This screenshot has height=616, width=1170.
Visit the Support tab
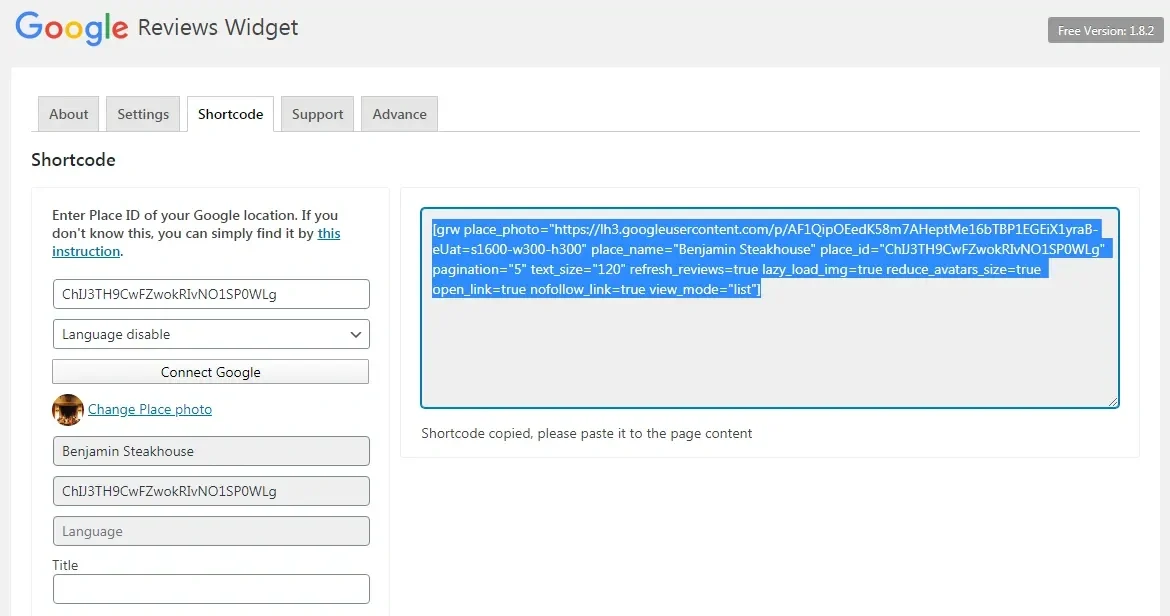click(x=317, y=113)
